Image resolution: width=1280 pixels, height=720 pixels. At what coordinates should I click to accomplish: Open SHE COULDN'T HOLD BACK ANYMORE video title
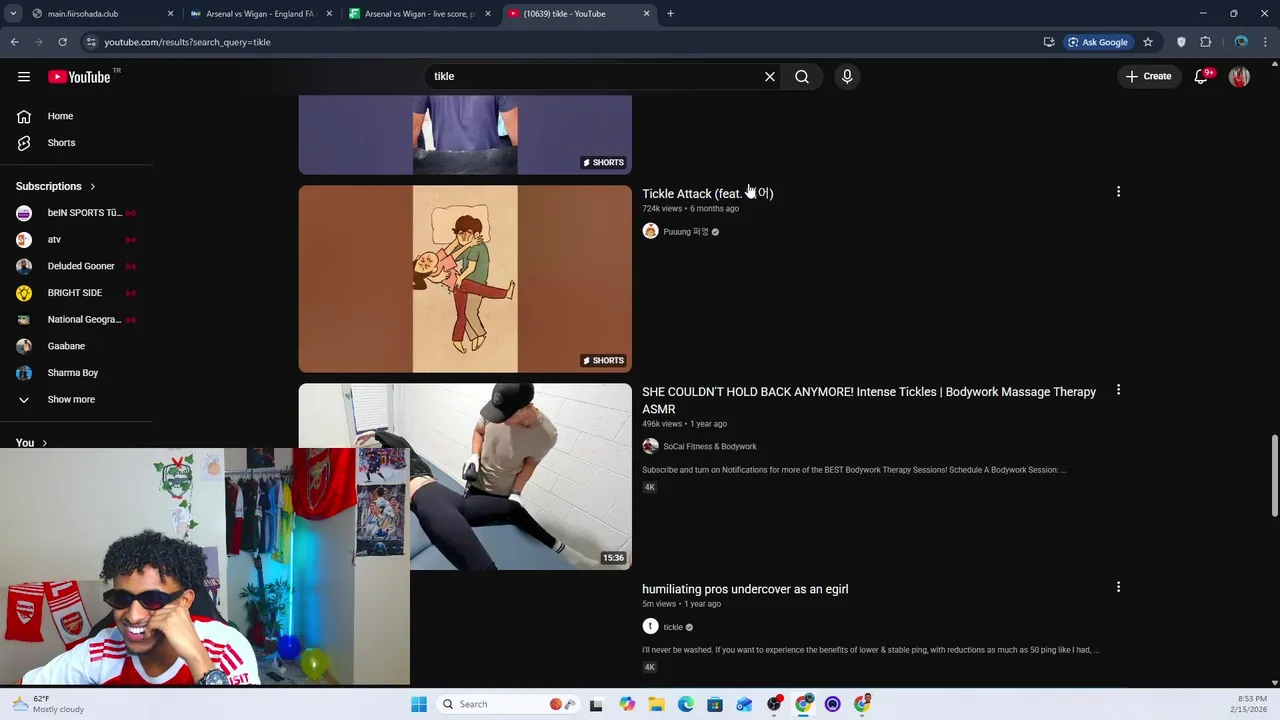click(x=869, y=400)
